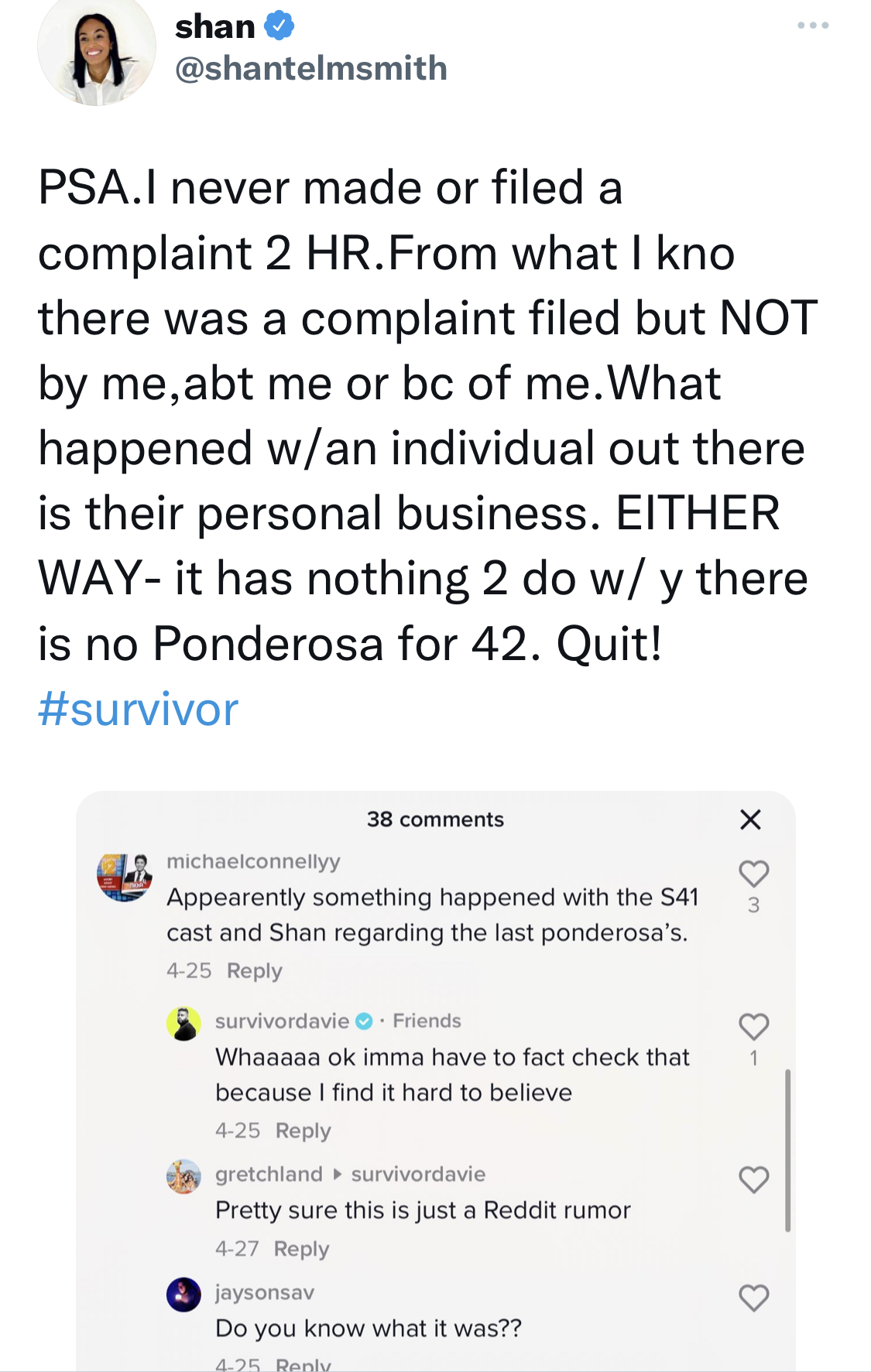Open gretchland's avatar picture
The image size is (871, 1372).
coord(184,1176)
